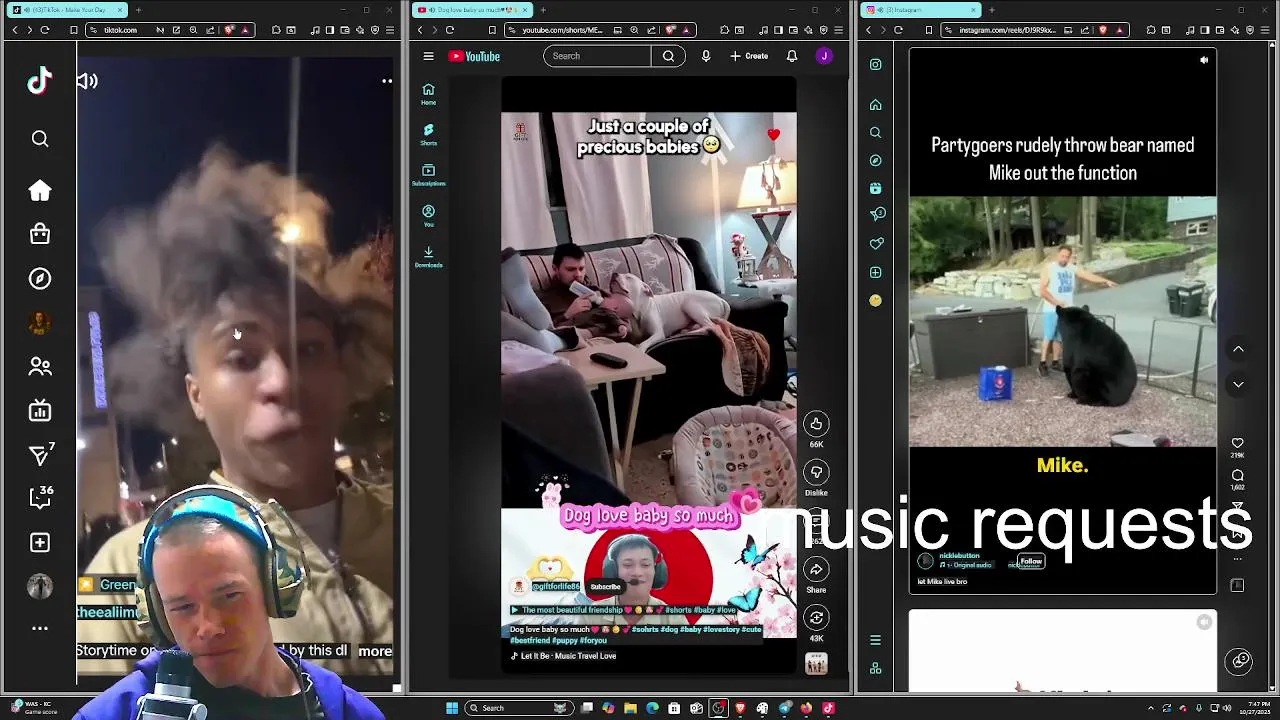Toggle TikTok video sound speaker icon
Viewport: 1280px width, 720px height.
(87, 81)
